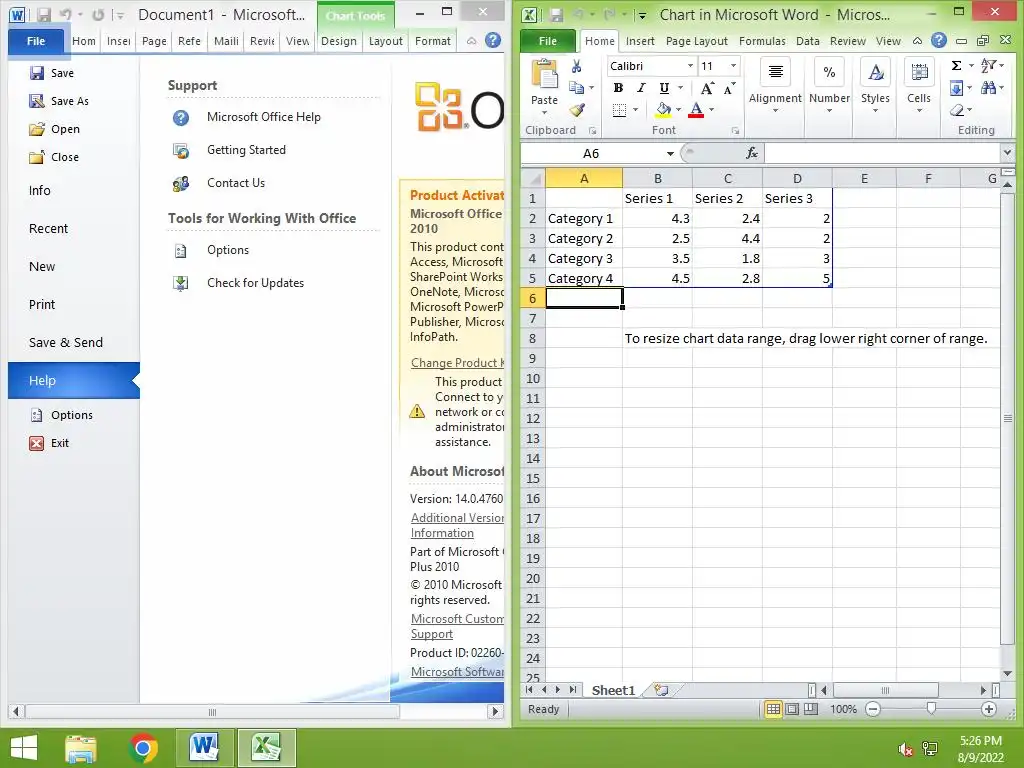Click Fill down arrow icon

pos(956,88)
